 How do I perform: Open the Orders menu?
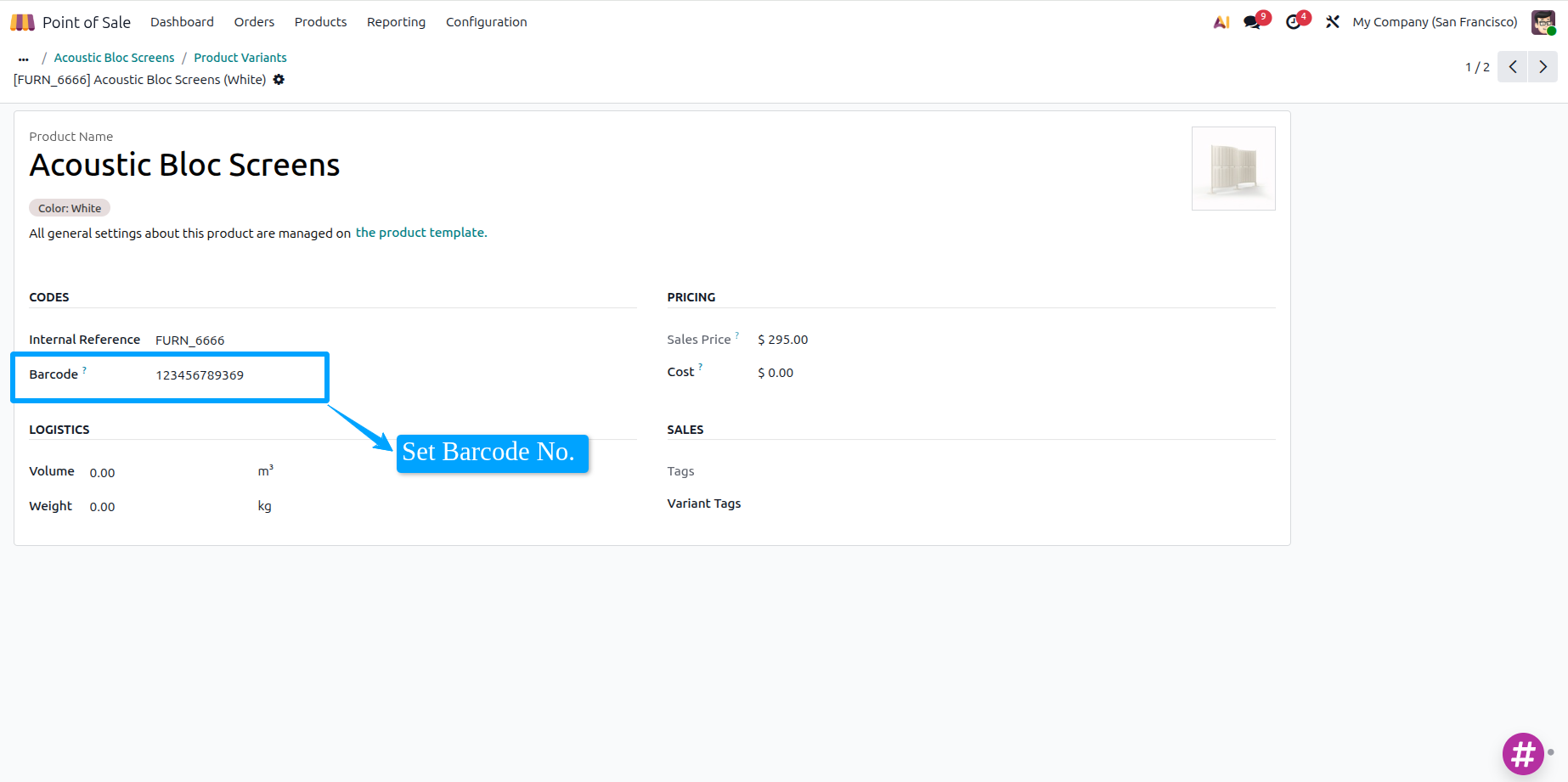point(254,22)
